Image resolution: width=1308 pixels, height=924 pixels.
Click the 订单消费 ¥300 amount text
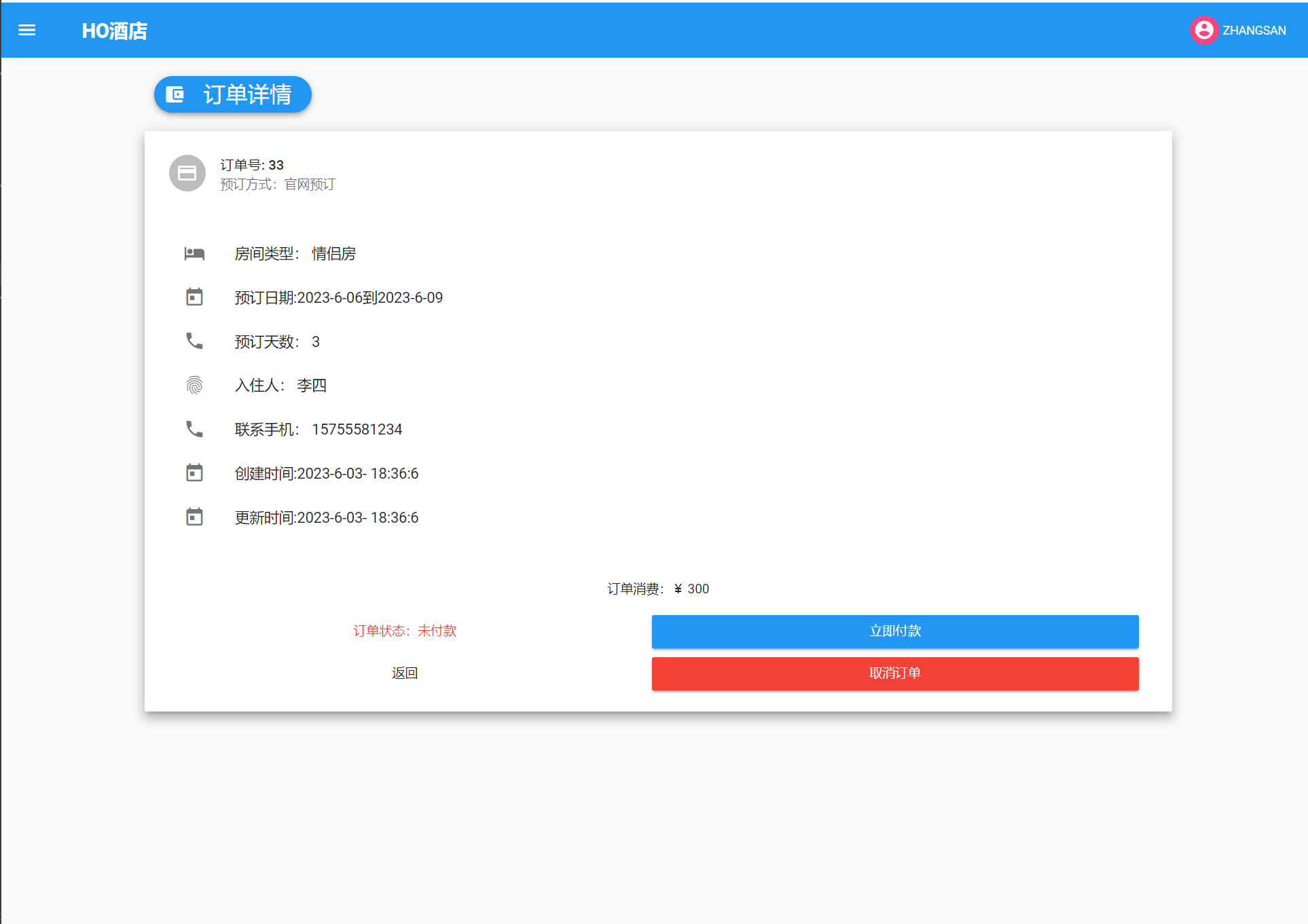coord(657,589)
